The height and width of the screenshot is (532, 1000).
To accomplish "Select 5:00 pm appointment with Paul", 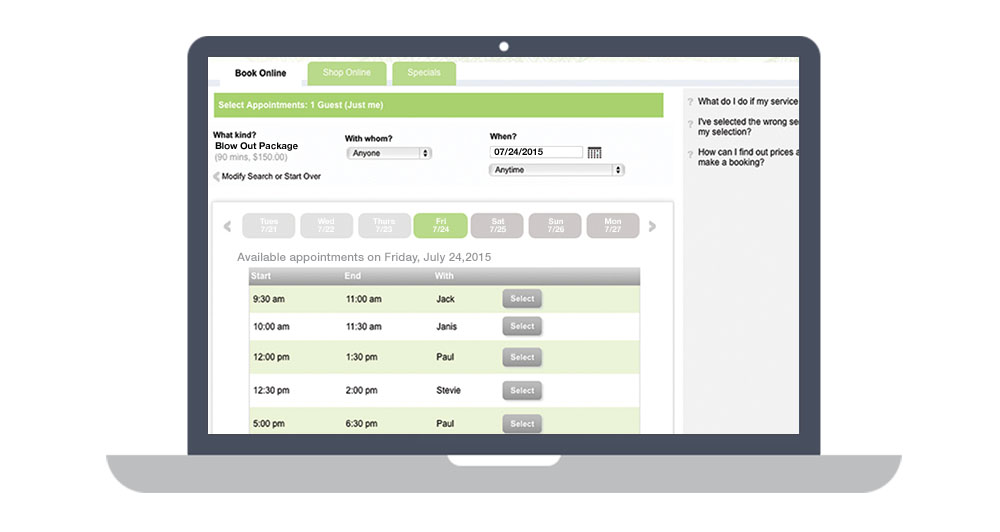I will coord(522,424).
